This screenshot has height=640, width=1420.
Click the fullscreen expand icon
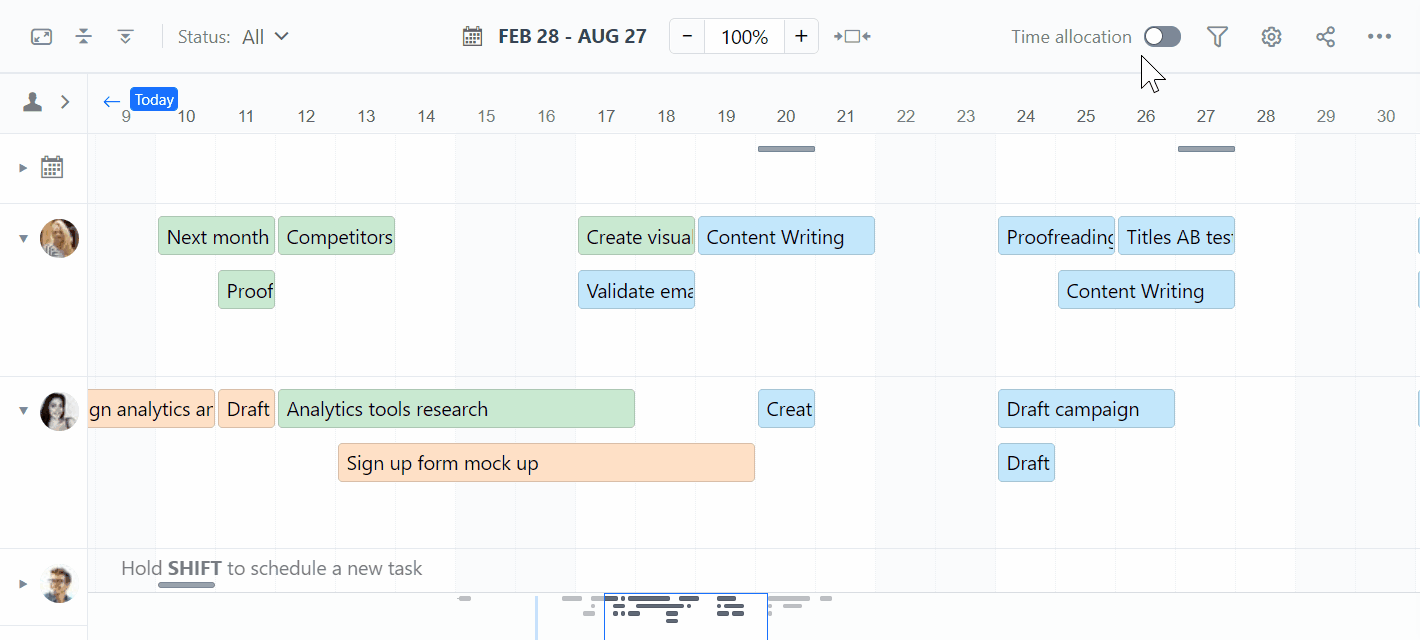click(41, 37)
